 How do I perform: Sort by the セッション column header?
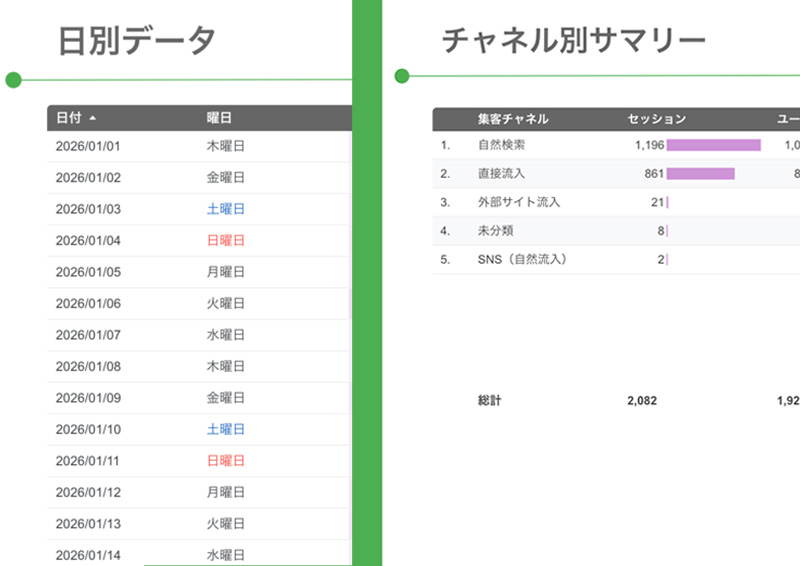[656, 119]
